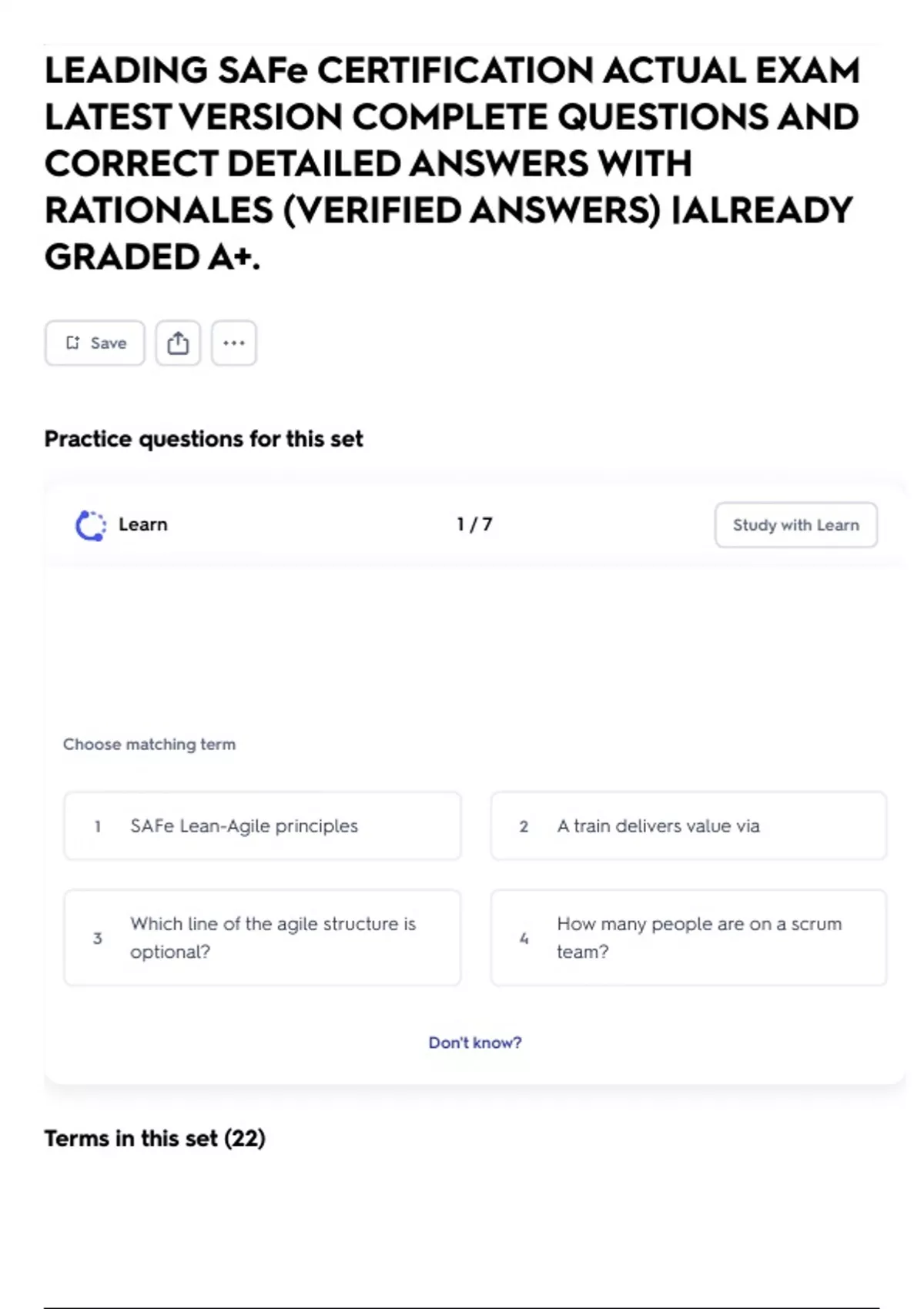
Task: Click the number 3 badge on answer card
Action: 98,939
